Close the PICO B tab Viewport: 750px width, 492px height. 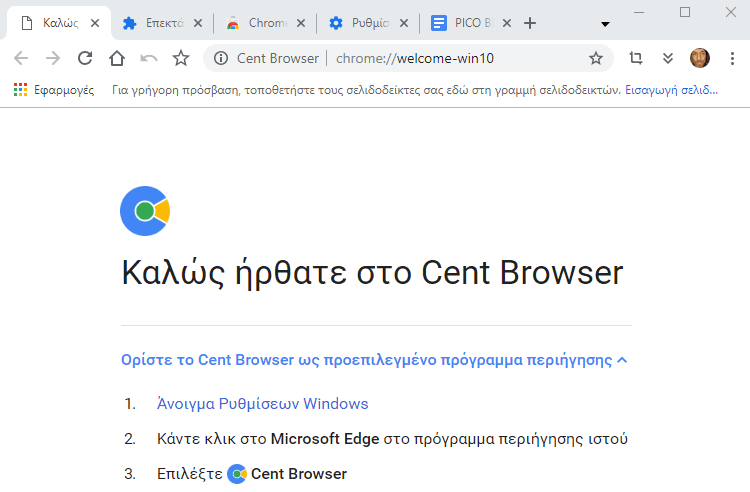[507, 23]
